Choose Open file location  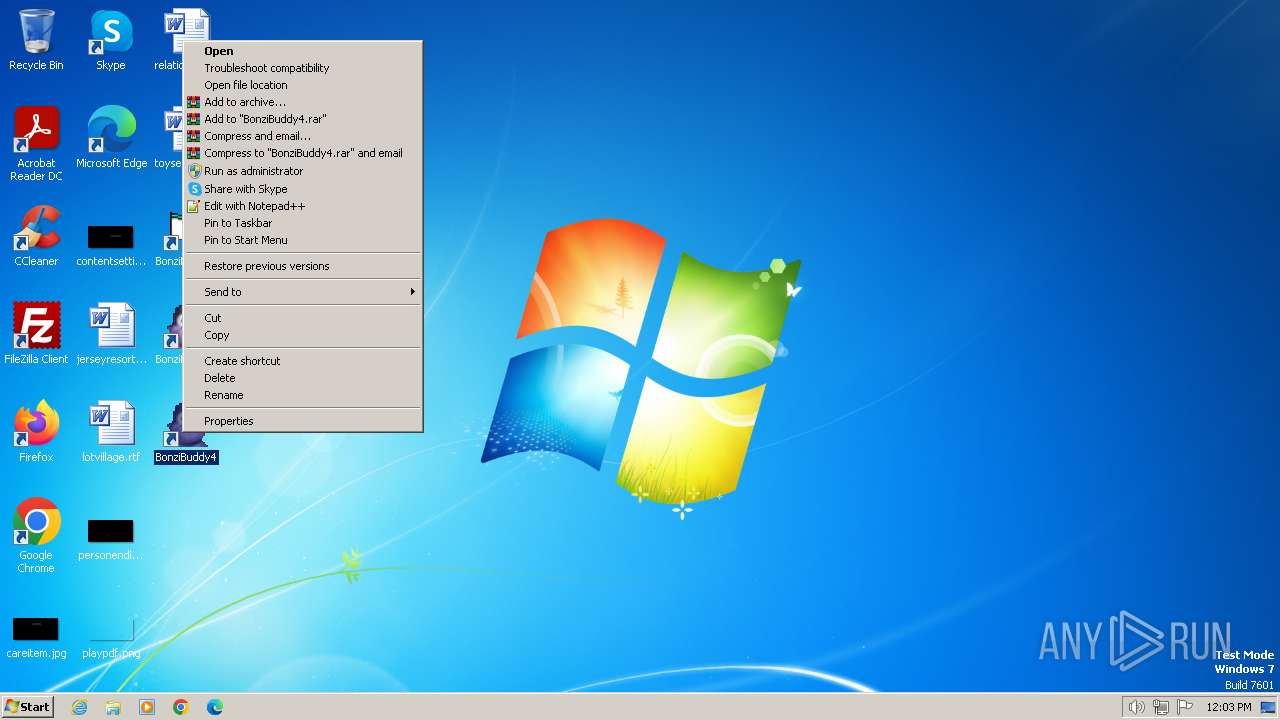pyautogui.click(x=303, y=85)
